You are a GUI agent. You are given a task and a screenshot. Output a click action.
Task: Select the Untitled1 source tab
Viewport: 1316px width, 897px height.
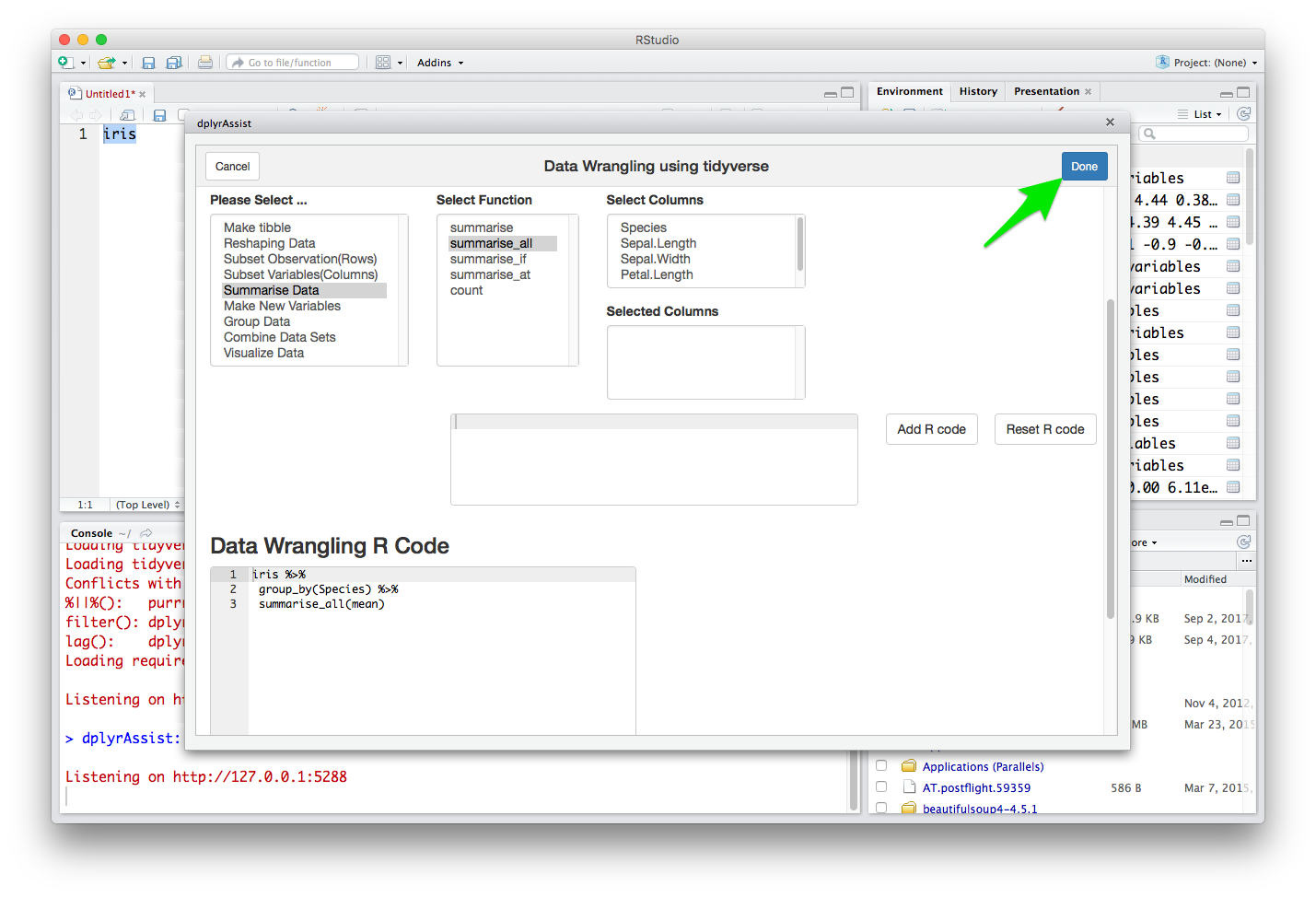click(110, 94)
